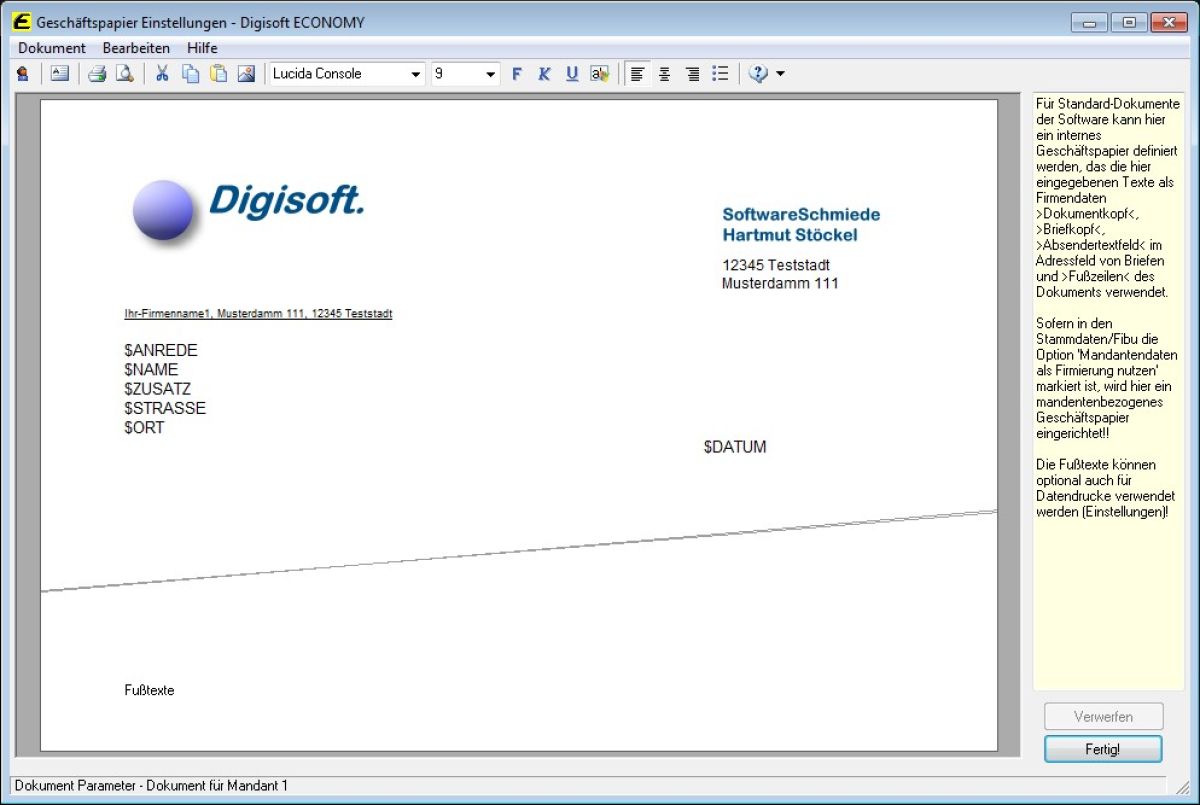This screenshot has width=1200, height=805.
Task: Click the $STRASSE placeholder
Action: click(165, 408)
